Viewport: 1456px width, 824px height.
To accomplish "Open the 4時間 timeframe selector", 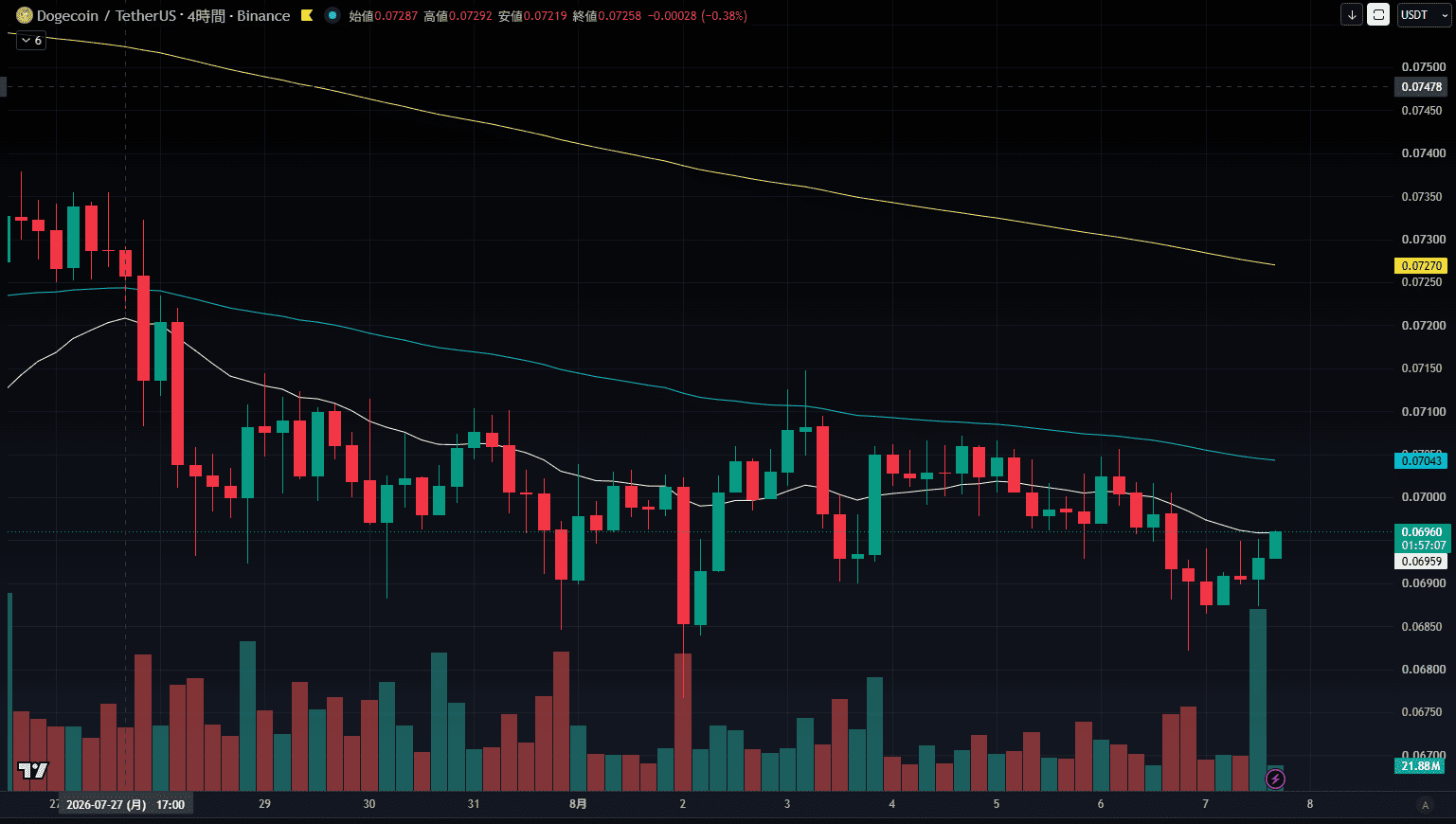I will tap(205, 16).
